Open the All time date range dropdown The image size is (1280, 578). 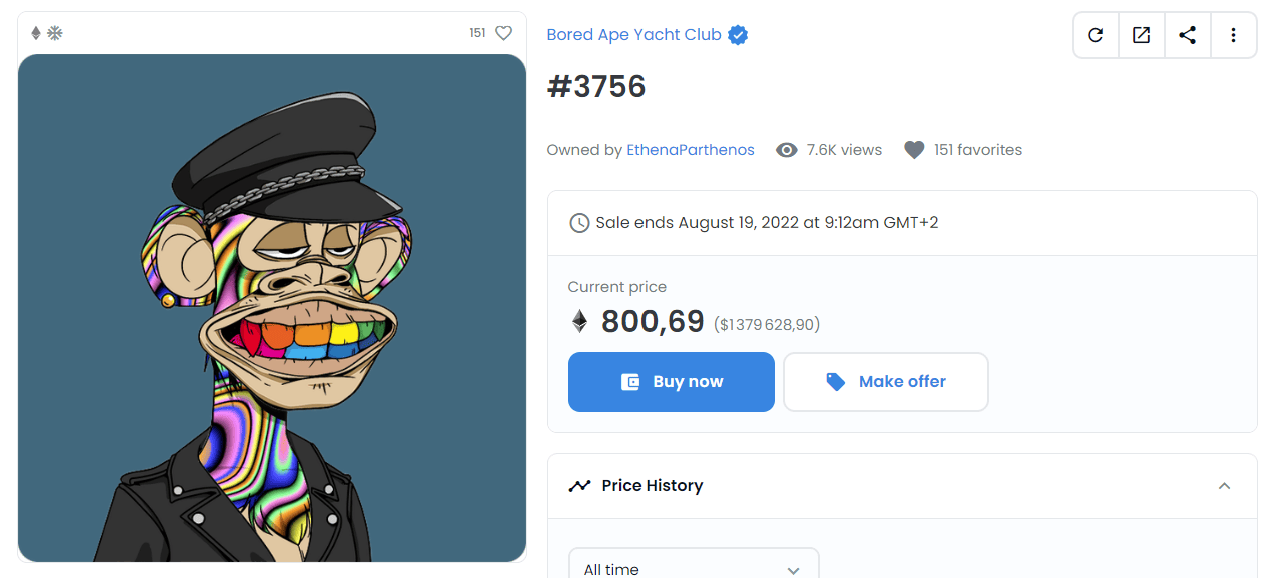(692, 568)
